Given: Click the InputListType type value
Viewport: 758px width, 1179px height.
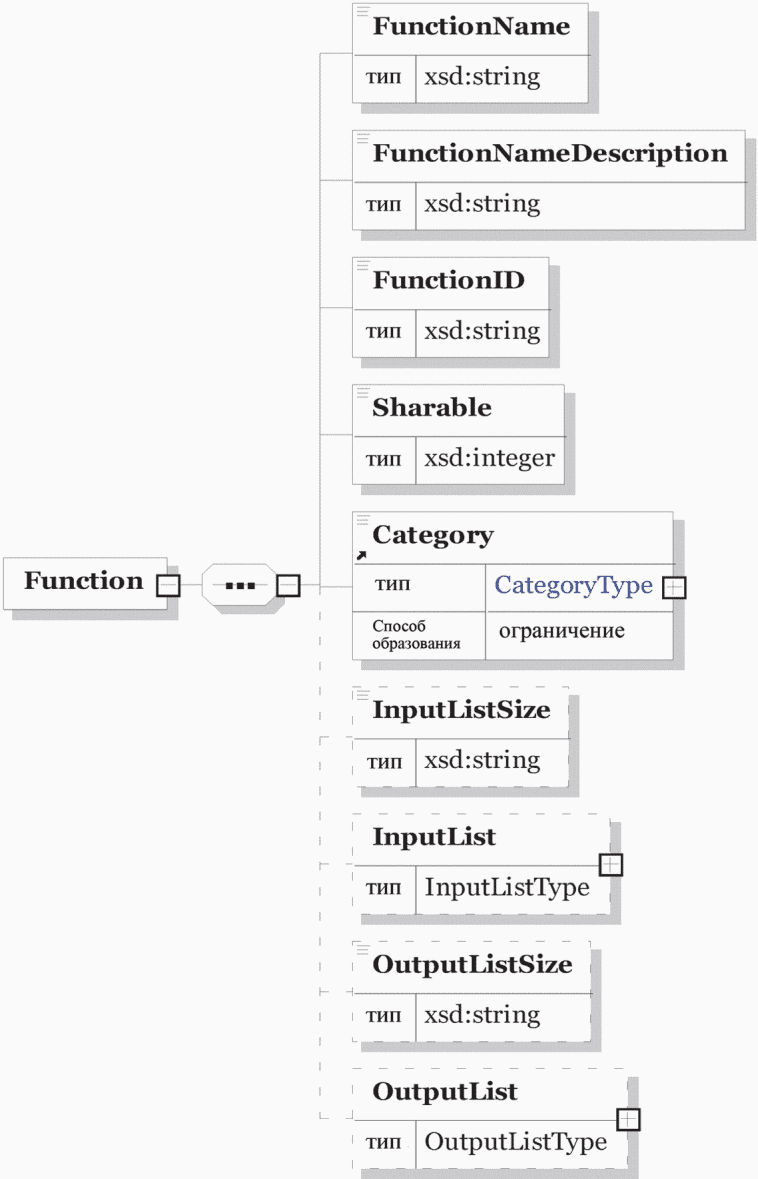Looking at the screenshot, I should tap(507, 888).
